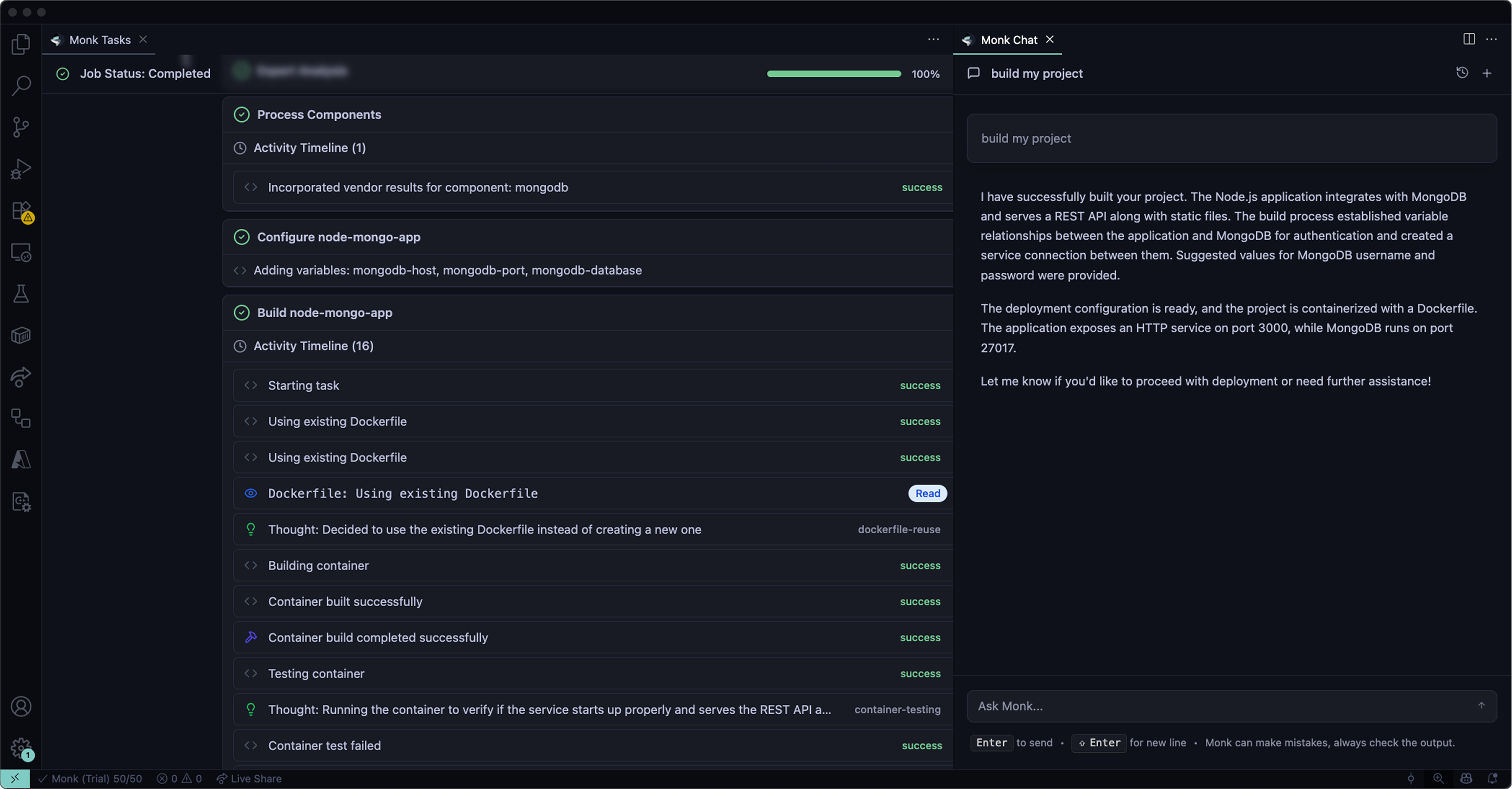Click the Read button on Dockerfile row
This screenshot has height=789, width=1512.
pyautogui.click(x=927, y=493)
